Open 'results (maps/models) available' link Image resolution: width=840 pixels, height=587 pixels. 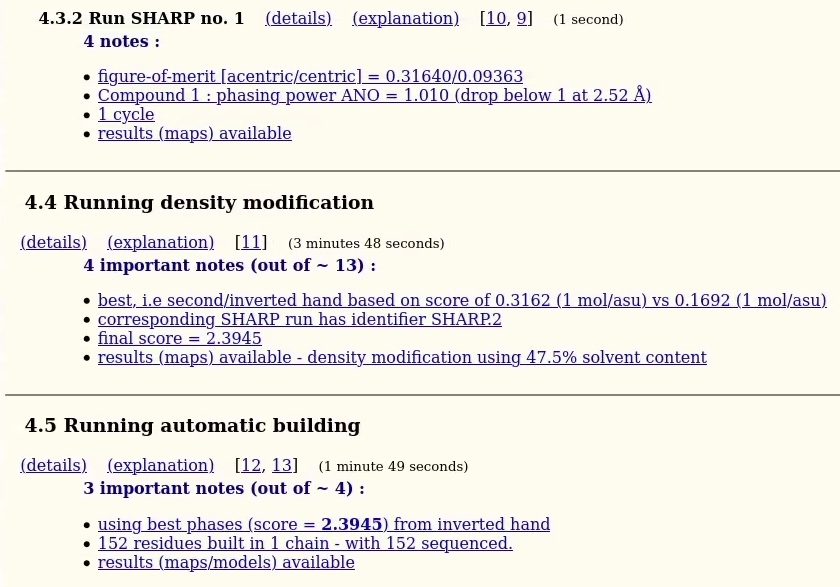[226, 563]
